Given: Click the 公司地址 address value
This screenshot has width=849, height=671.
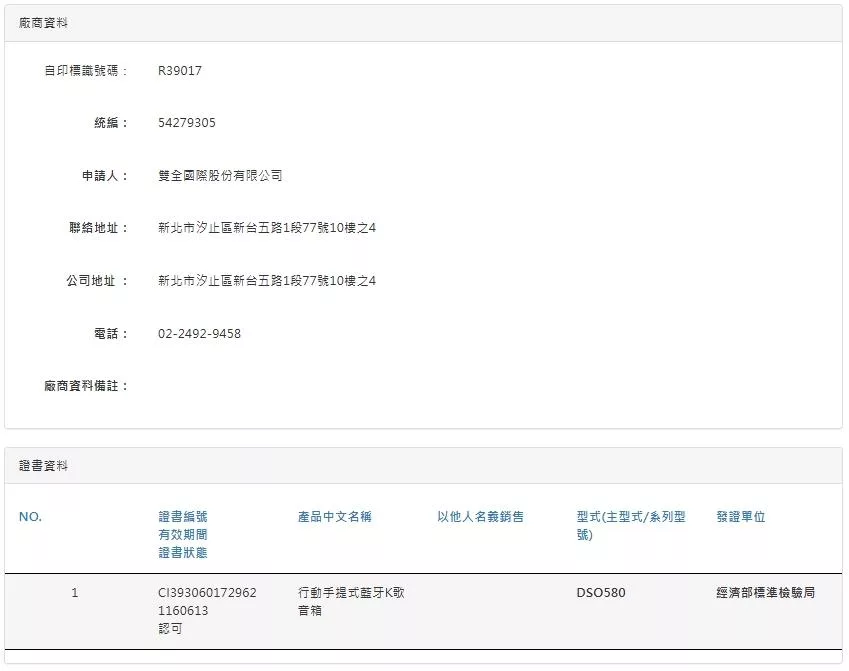Looking at the screenshot, I should 267,281.
